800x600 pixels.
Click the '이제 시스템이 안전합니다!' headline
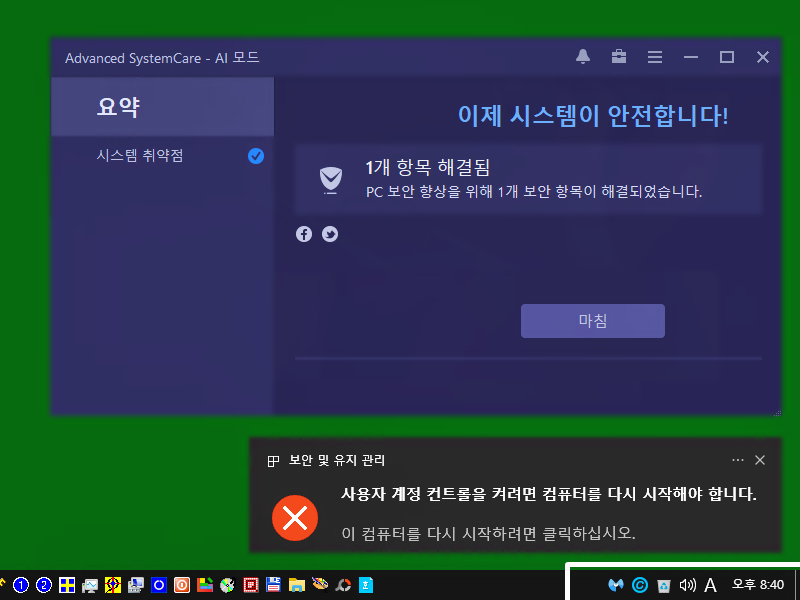pyautogui.click(x=593, y=116)
